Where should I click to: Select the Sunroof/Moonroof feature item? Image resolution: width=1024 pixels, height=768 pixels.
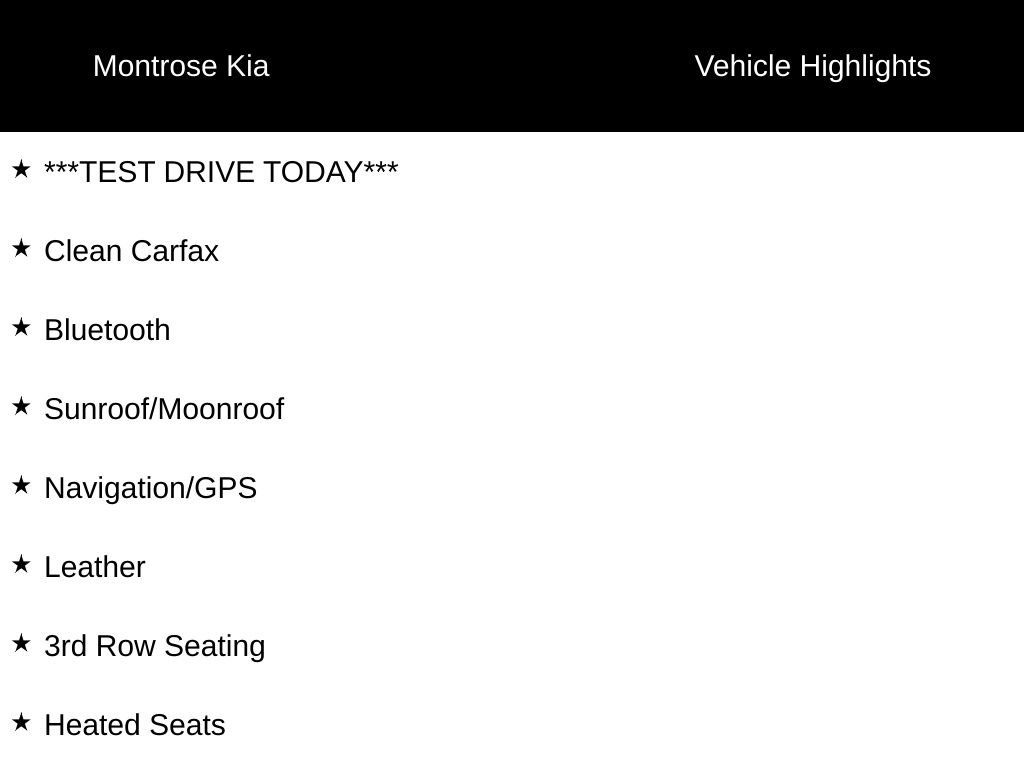164,409
